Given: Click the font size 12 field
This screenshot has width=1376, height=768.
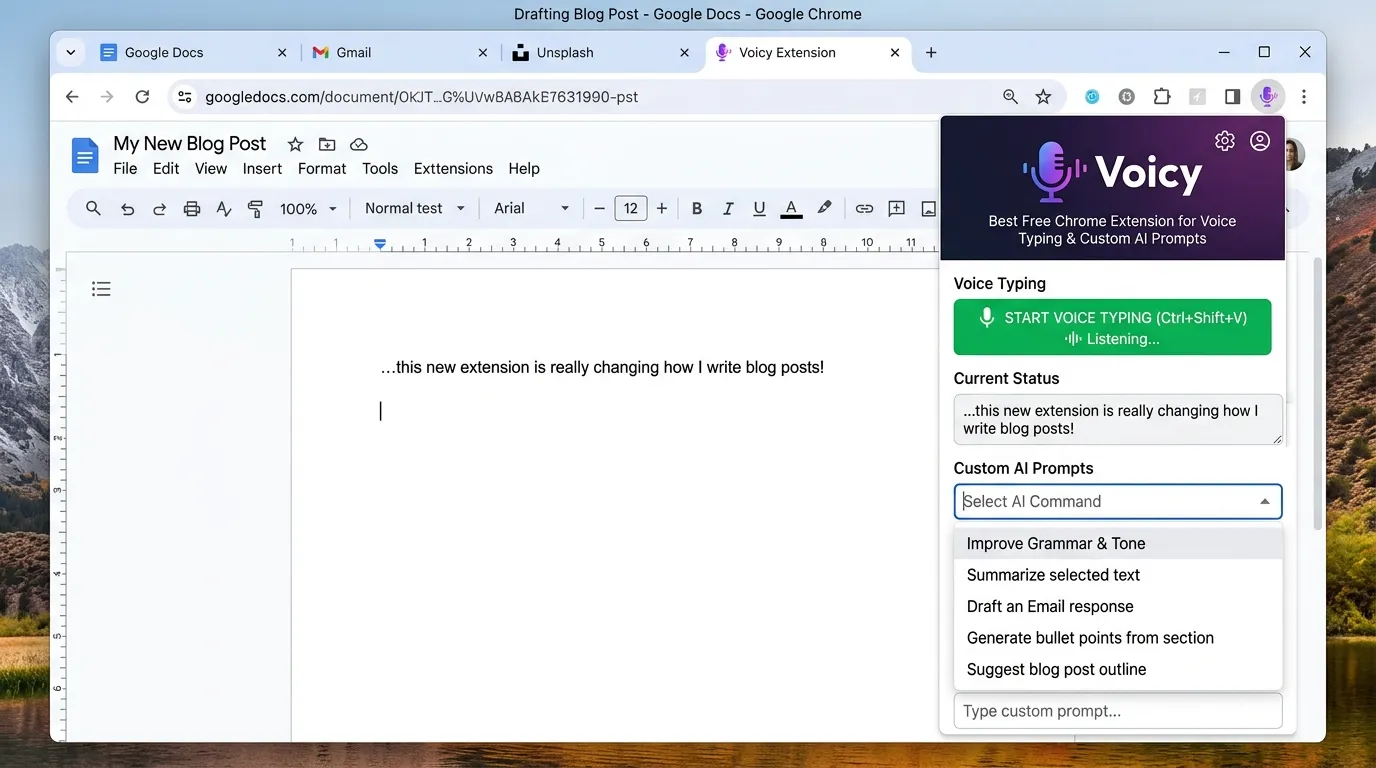Looking at the screenshot, I should coord(630,208).
